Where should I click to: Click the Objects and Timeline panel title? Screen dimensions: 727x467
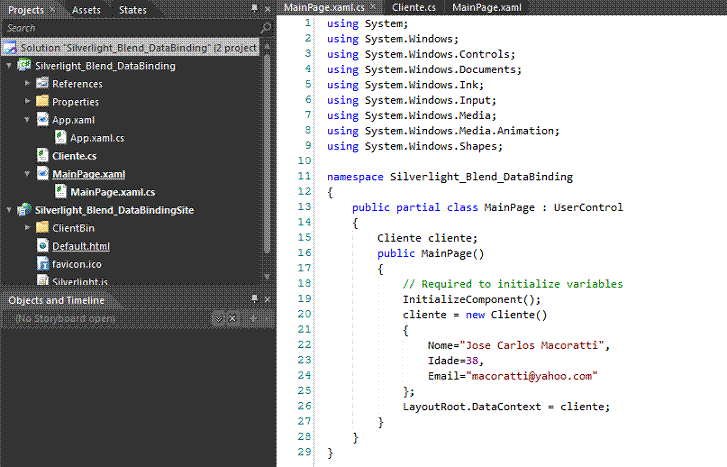[x=56, y=300]
